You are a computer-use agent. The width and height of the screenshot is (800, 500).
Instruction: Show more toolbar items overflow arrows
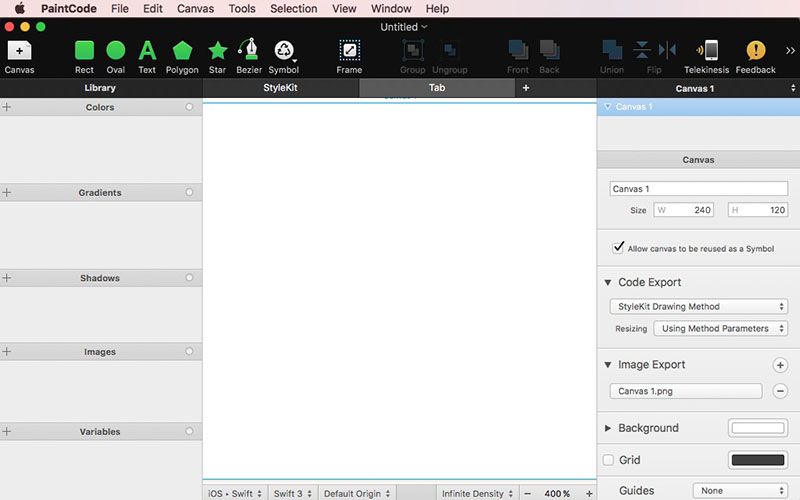[x=790, y=50]
